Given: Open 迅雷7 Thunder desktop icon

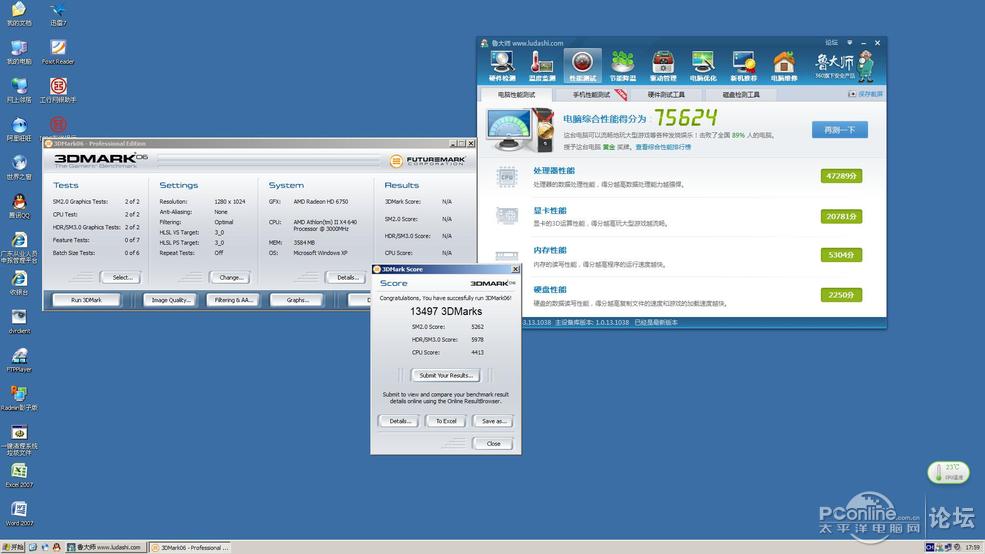Looking at the screenshot, I should coord(58,14).
